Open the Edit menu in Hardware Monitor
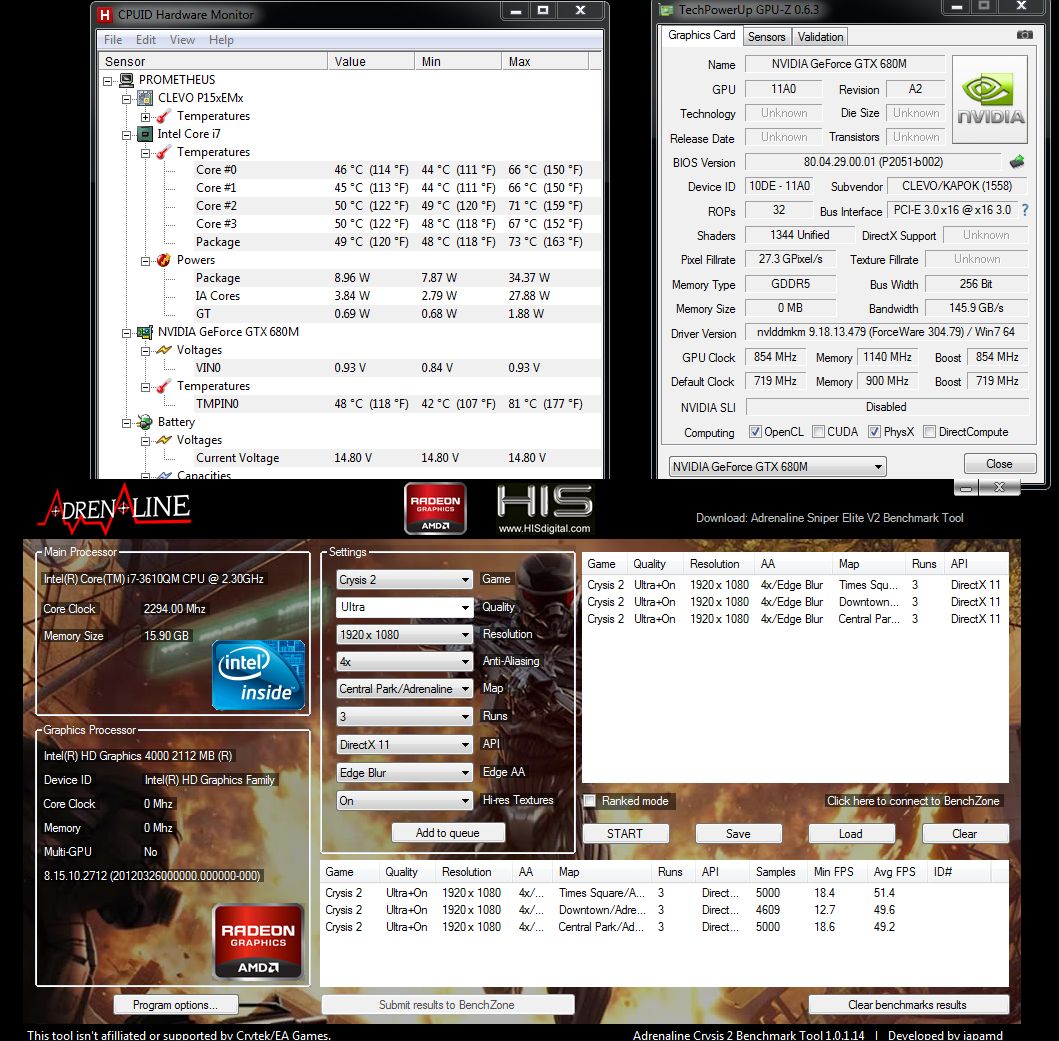The height and width of the screenshot is (1041, 1059). (145, 40)
